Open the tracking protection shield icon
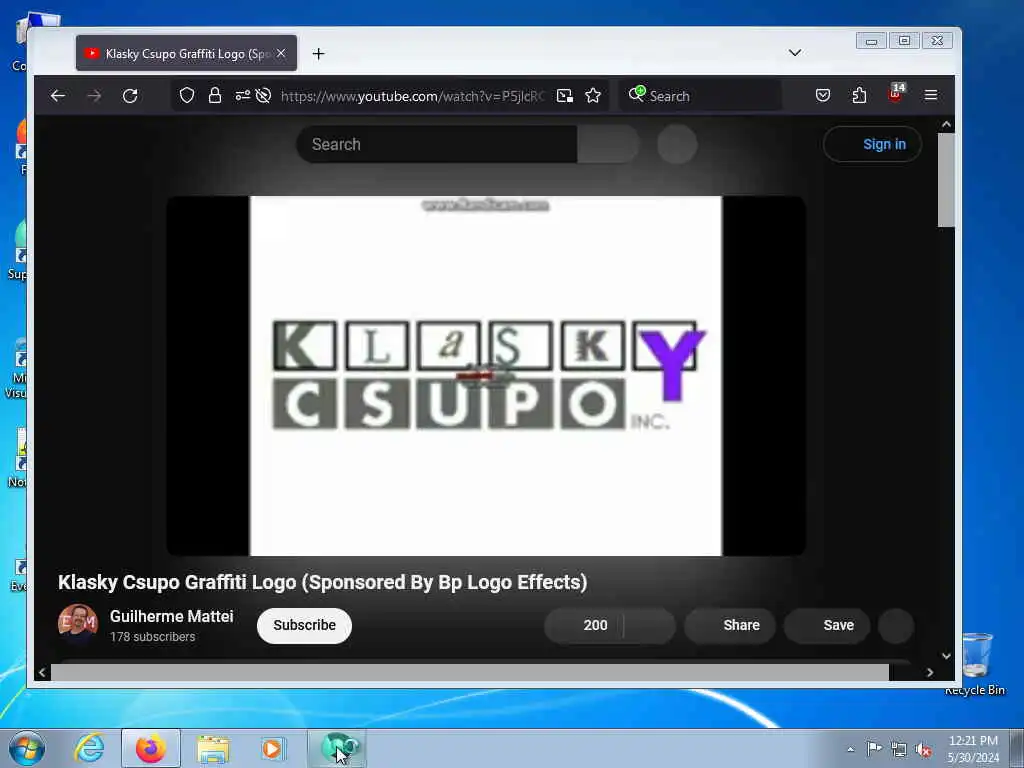The height and width of the screenshot is (768, 1024). click(x=187, y=96)
